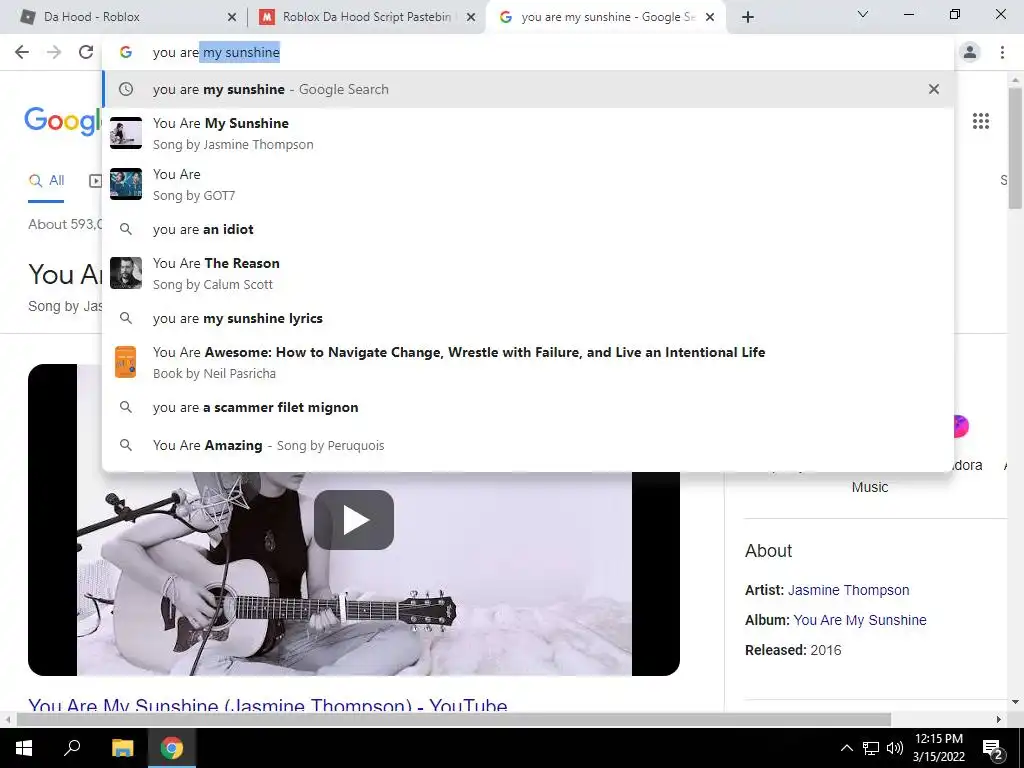The width and height of the screenshot is (1024, 768).
Task: Click the orange You Are Awesome book cover
Action: (x=125, y=362)
